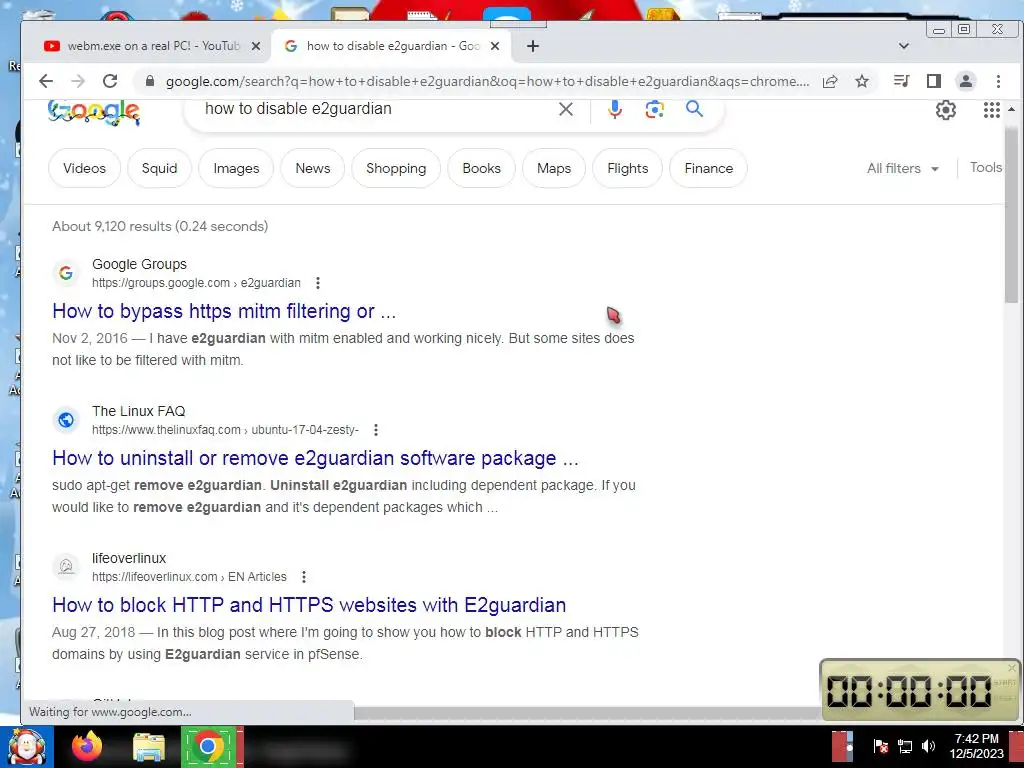Viewport: 1024px width, 768px height.
Task: Open the Flights filter
Action: point(628,168)
